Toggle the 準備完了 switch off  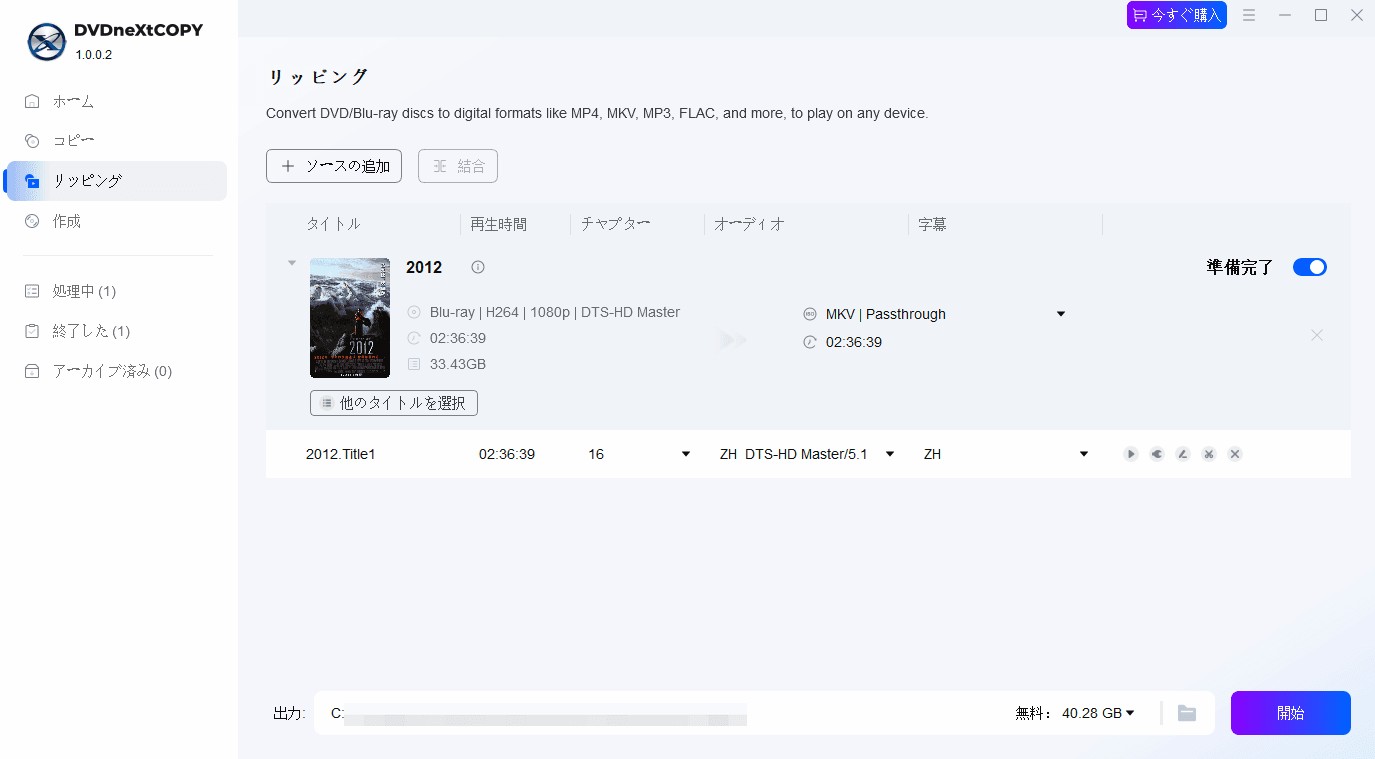(x=1310, y=267)
